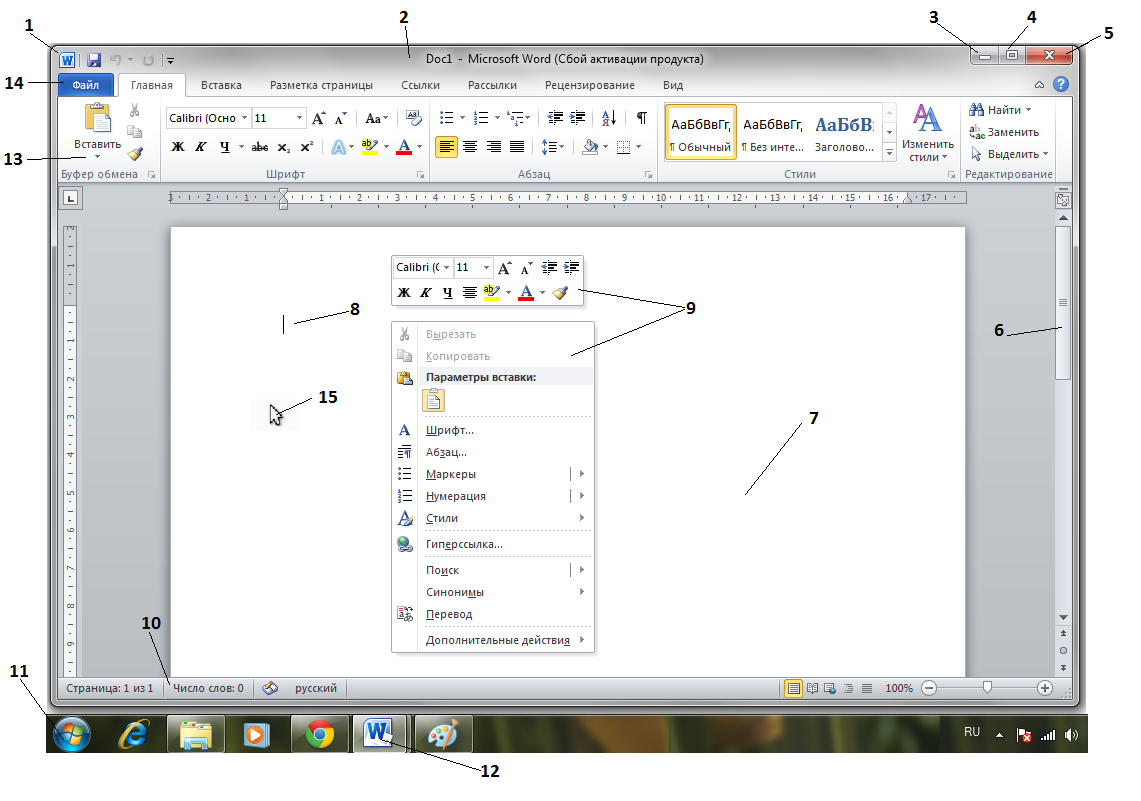
Task: Open Paint from the taskbar
Action: coord(443,734)
